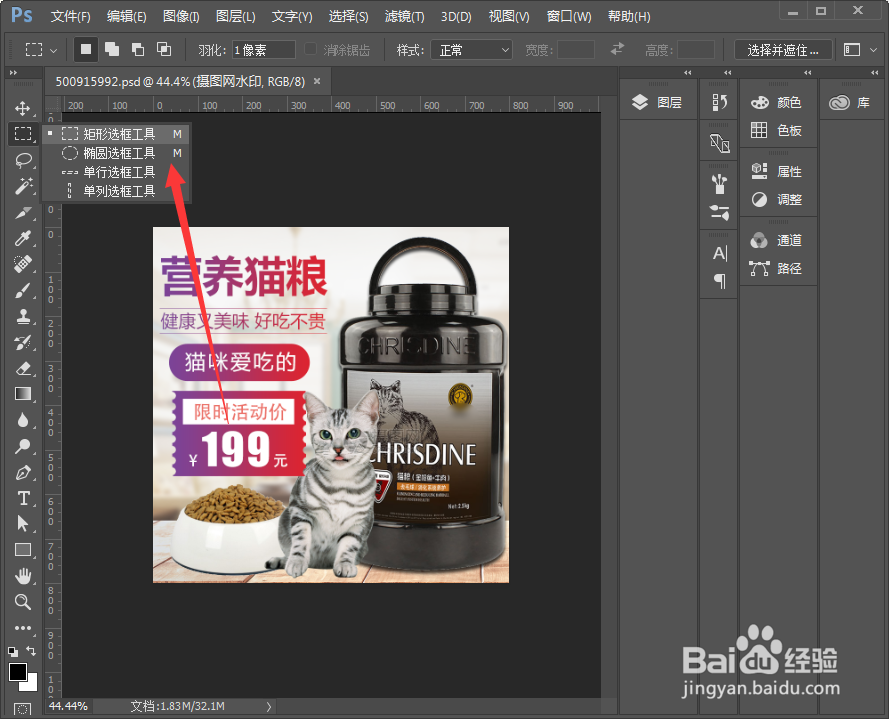Expand the toolbar double-arrow toggle
The height and width of the screenshot is (719, 889).
pos(13,73)
